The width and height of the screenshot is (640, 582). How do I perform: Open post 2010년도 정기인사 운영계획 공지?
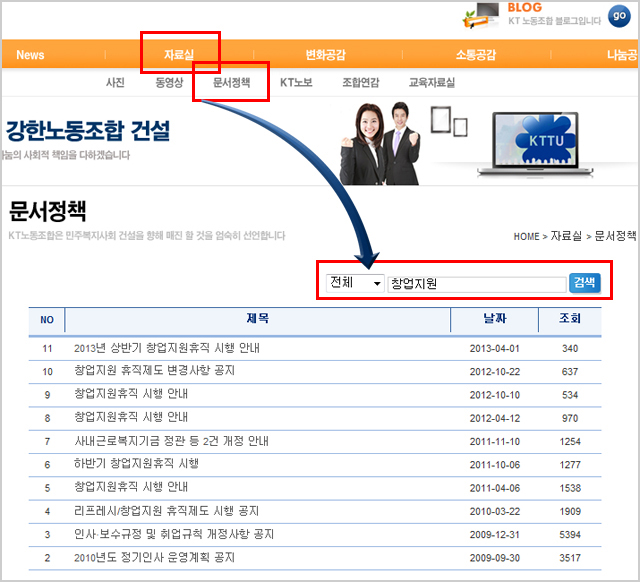(154, 557)
